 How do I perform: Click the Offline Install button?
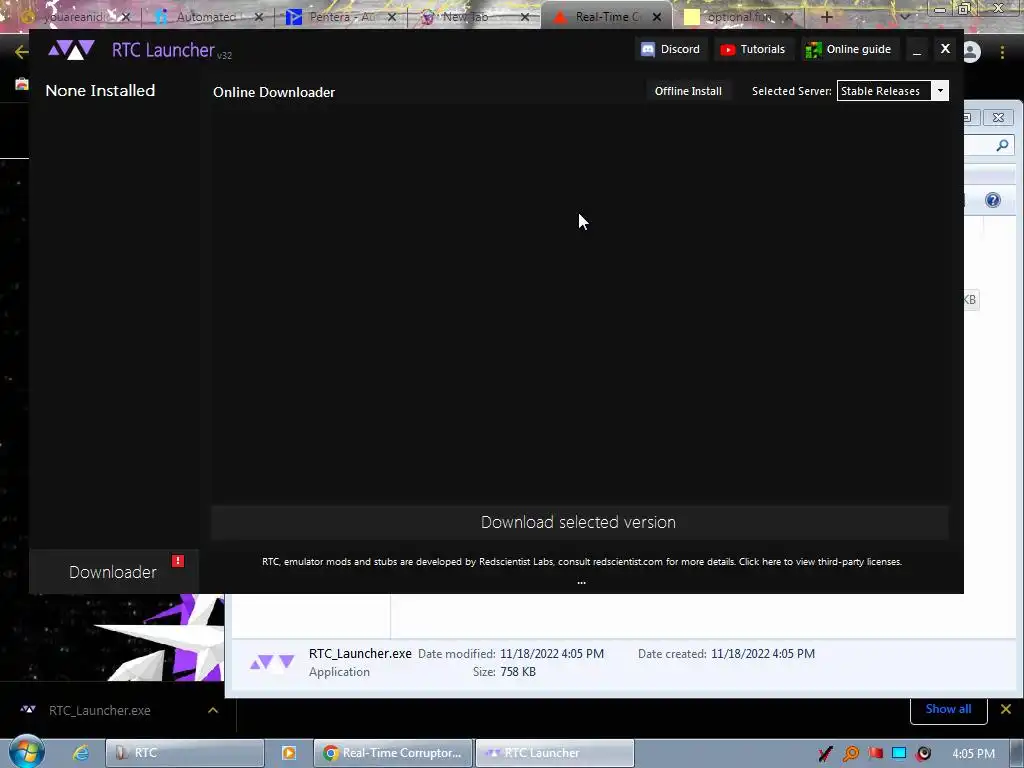[x=688, y=91]
